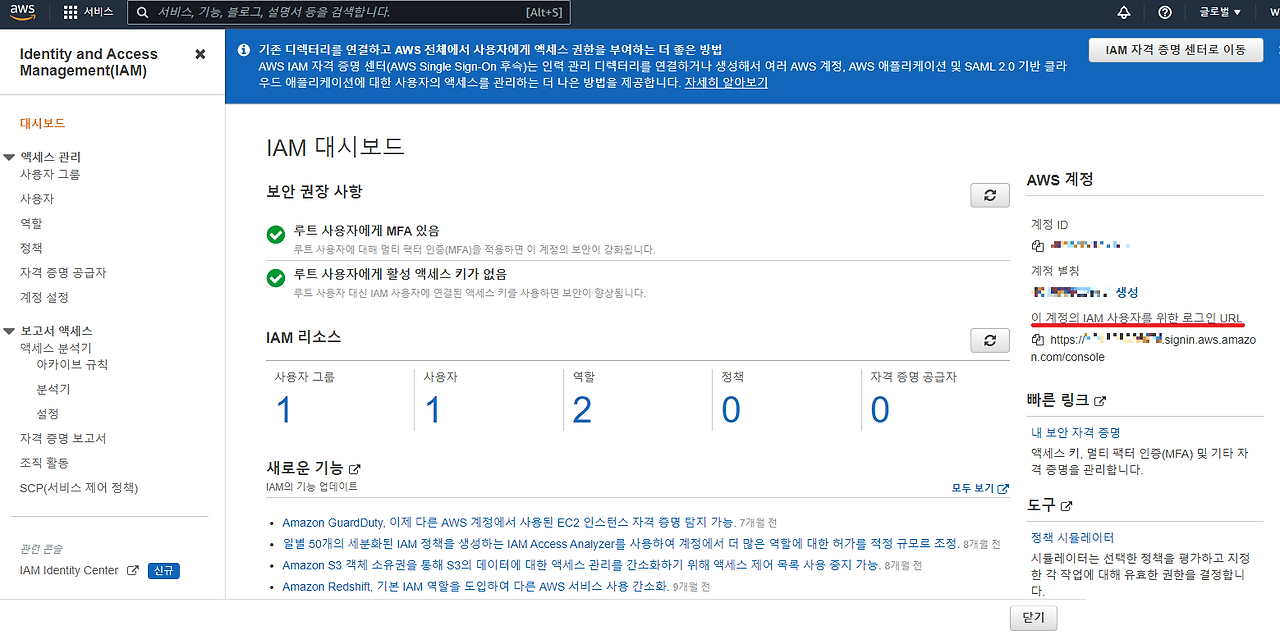Viewport: 1280px width, 635px height.
Task: Click the 루트 사용자에게 활성 액세스 키가 없음 text
Action: (x=400, y=274)
